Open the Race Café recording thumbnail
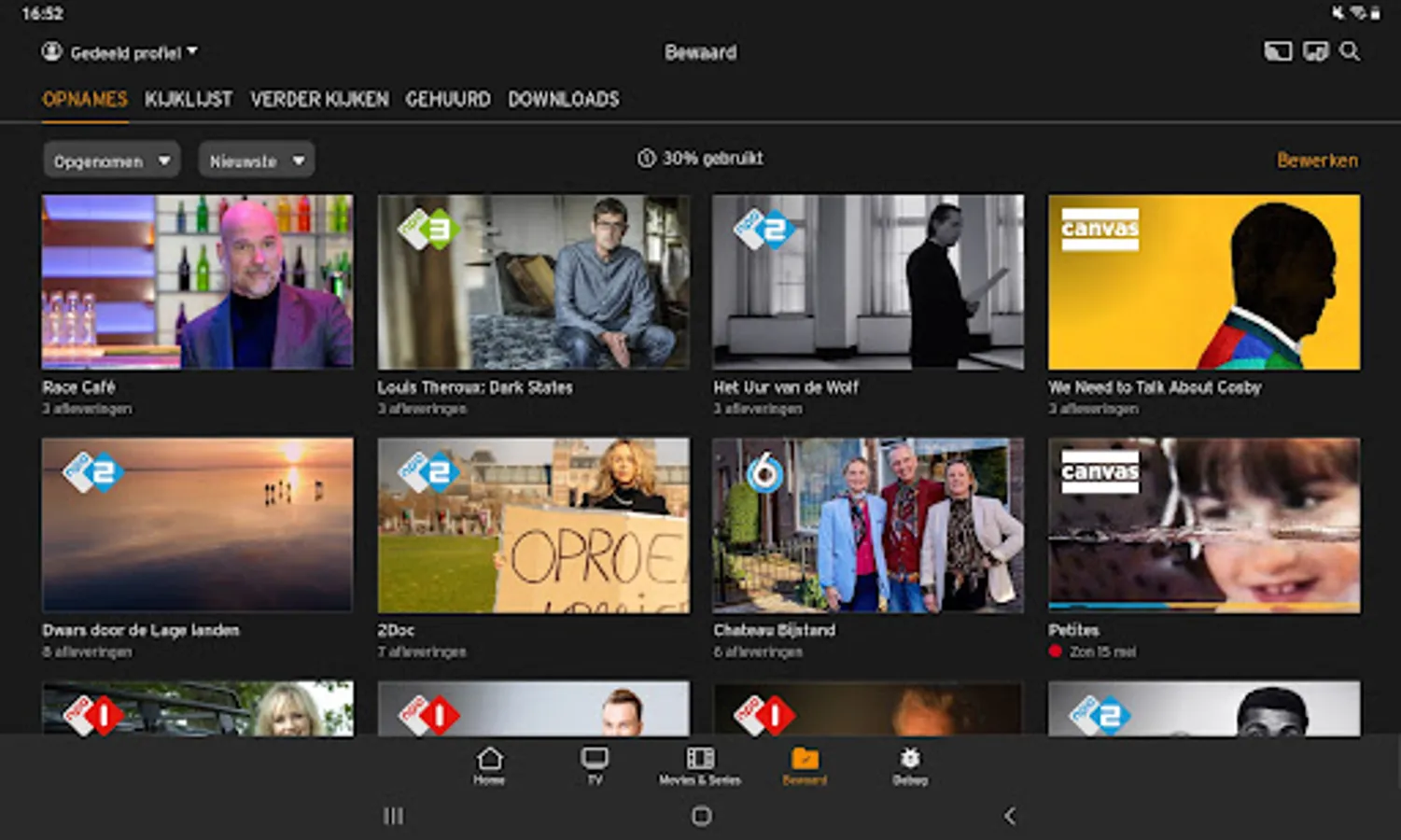The height and width of the screenshot is (840, 1401). point(198,281)
